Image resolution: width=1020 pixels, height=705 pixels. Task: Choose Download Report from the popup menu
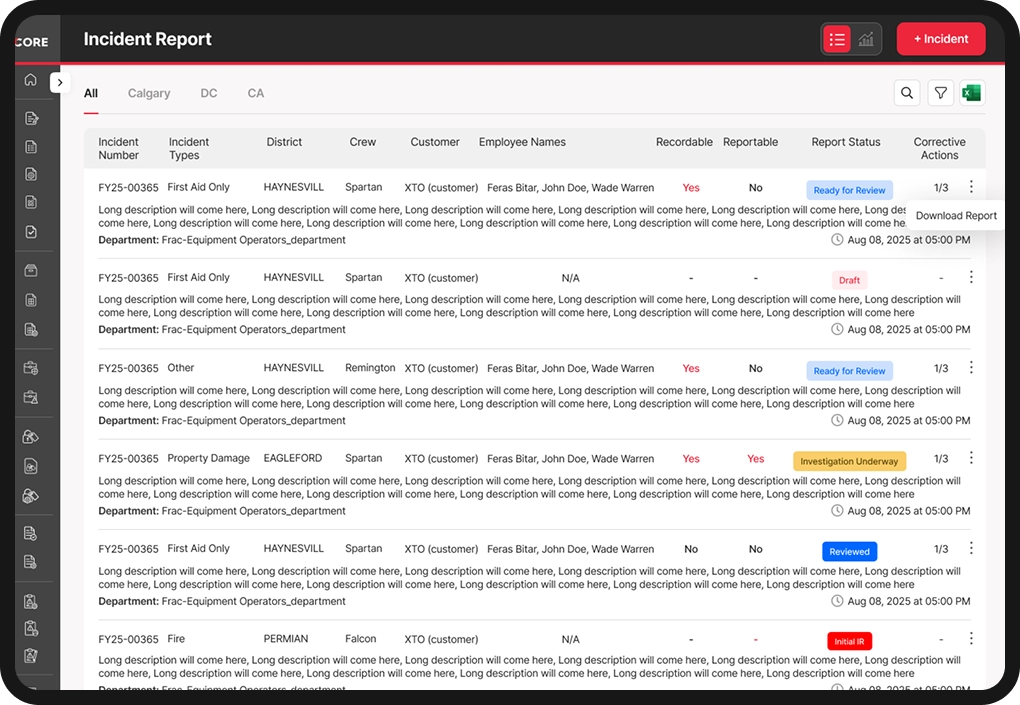(x=956, y=215)
